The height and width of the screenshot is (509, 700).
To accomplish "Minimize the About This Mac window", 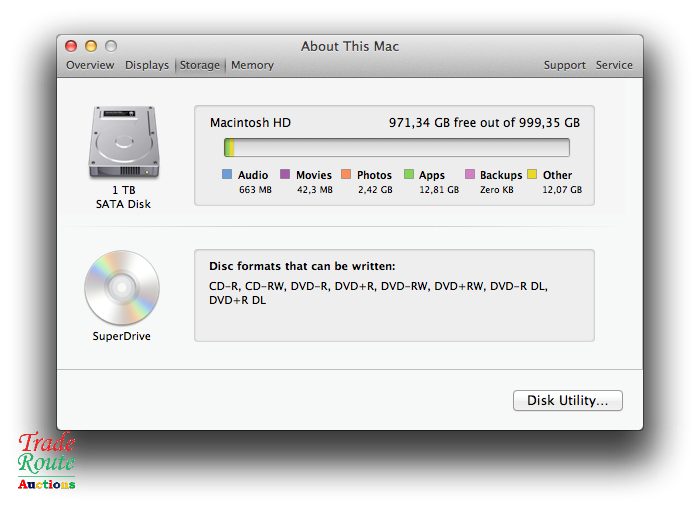I will (x=91, y=46).
